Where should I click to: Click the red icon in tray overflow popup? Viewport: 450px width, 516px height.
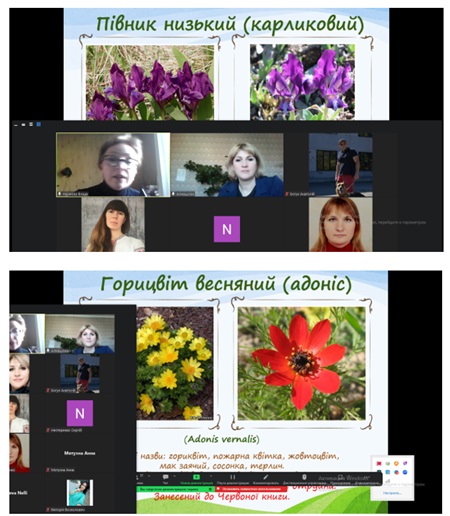click(x=379, y=463)
